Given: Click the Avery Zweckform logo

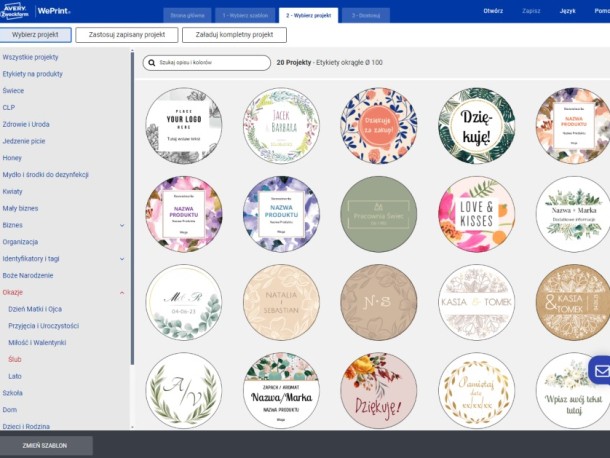Looking at the screenshot, I should tap(14, 11).
